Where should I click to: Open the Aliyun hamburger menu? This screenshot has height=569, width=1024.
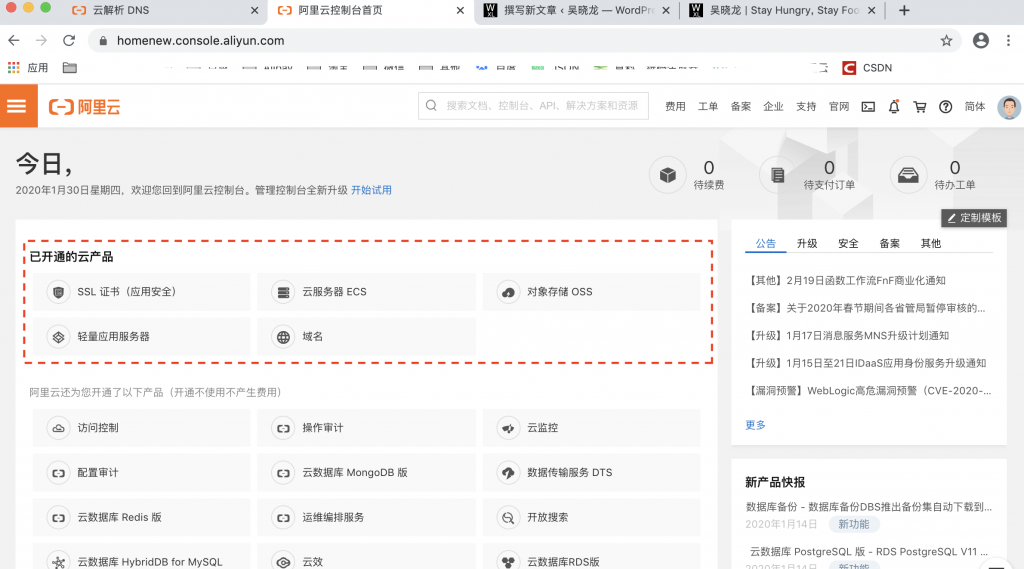[x=18, y=106]
